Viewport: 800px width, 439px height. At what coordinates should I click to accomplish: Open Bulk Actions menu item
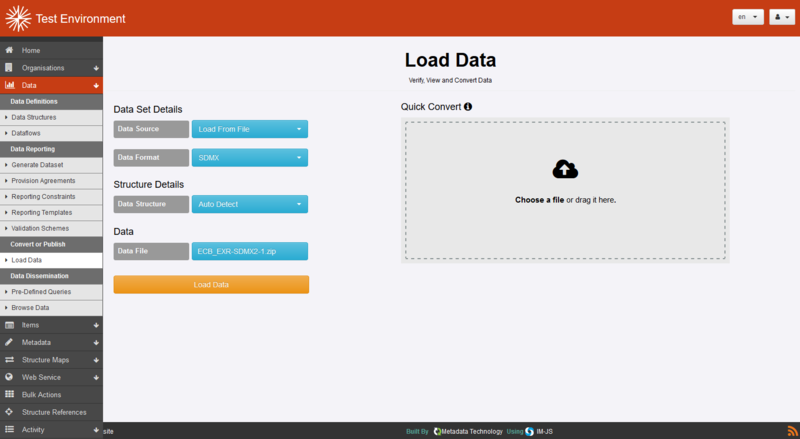coord(51,395)
